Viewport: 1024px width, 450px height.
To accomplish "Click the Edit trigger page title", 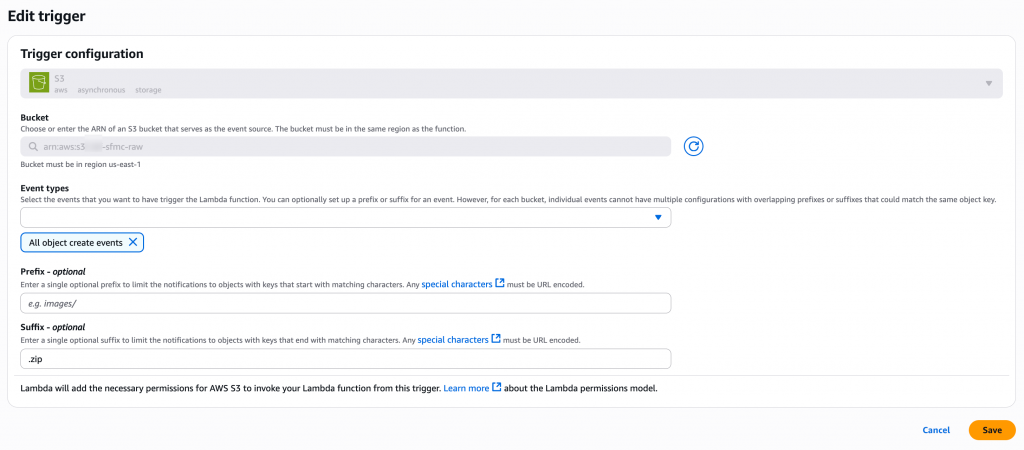I will [46, 16].
